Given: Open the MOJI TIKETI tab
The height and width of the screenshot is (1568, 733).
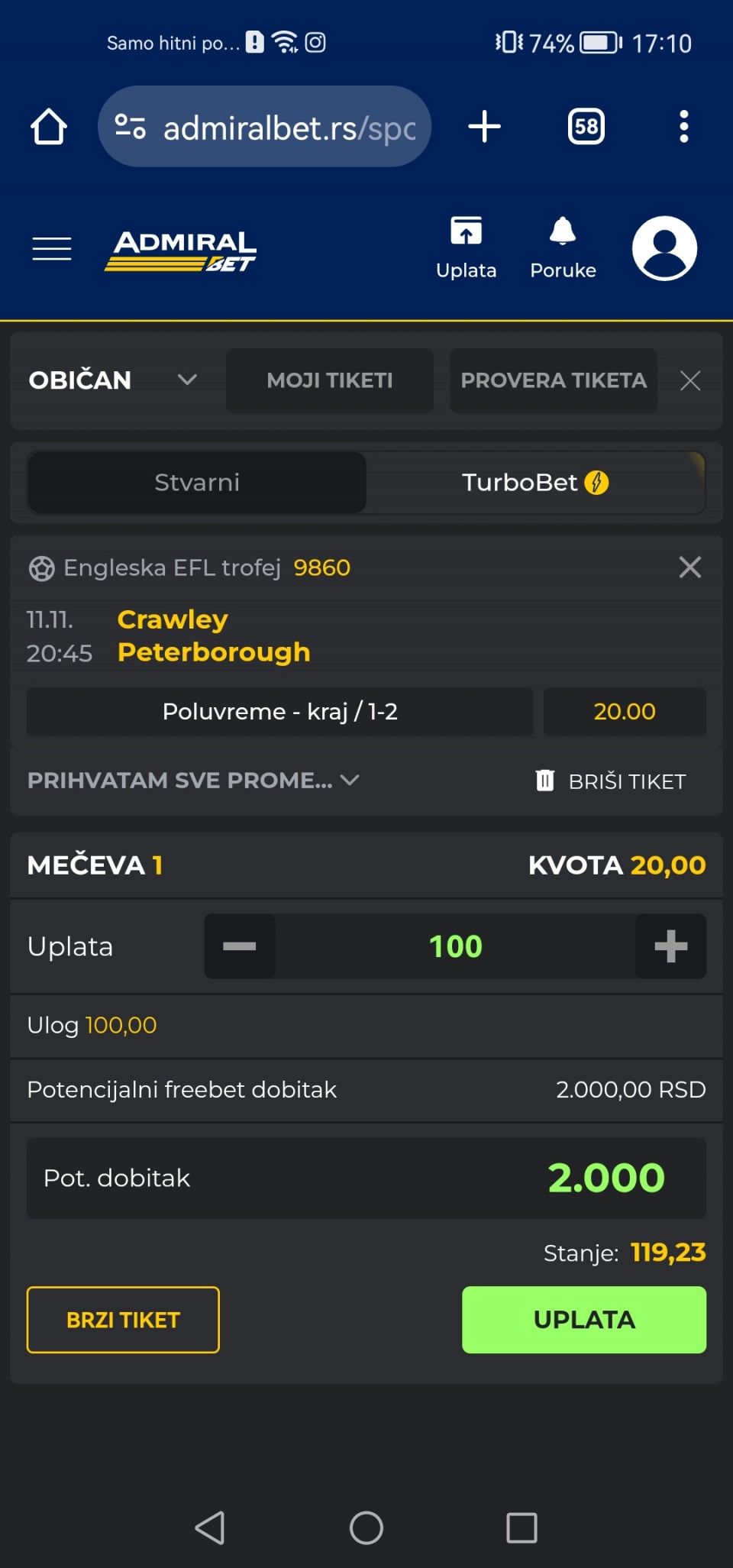Looking at the screenshot, I should pyautogui.click(x=329, y=380).
